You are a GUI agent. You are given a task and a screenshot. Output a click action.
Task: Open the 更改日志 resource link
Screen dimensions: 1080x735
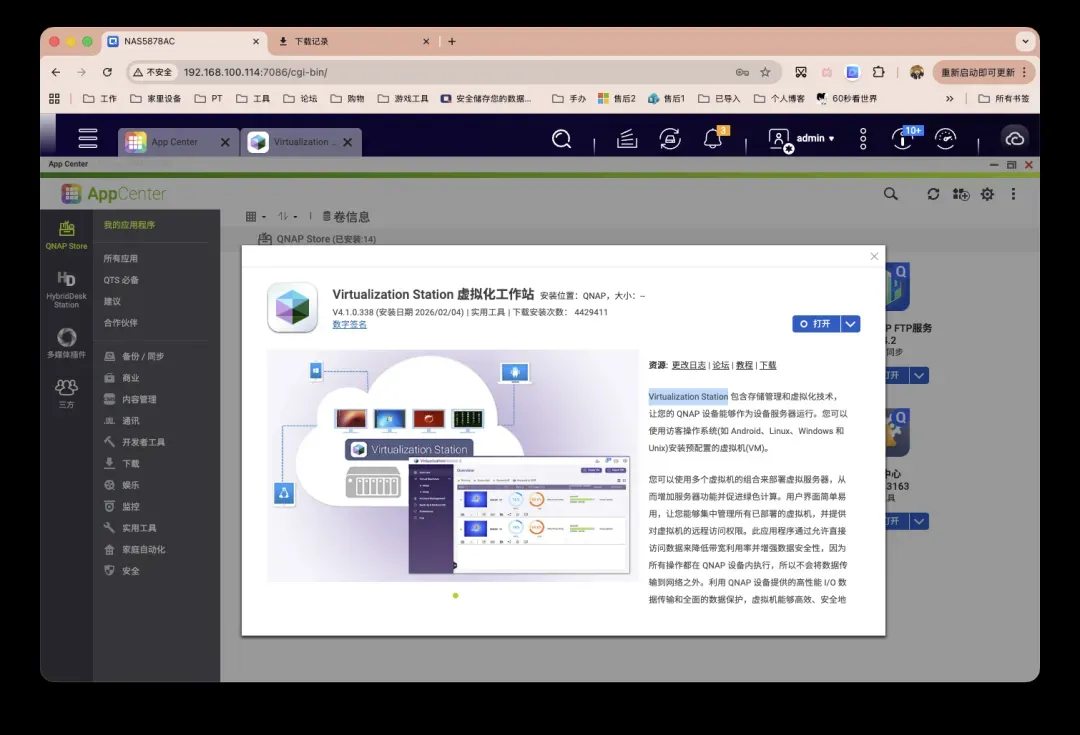[688, 365]
